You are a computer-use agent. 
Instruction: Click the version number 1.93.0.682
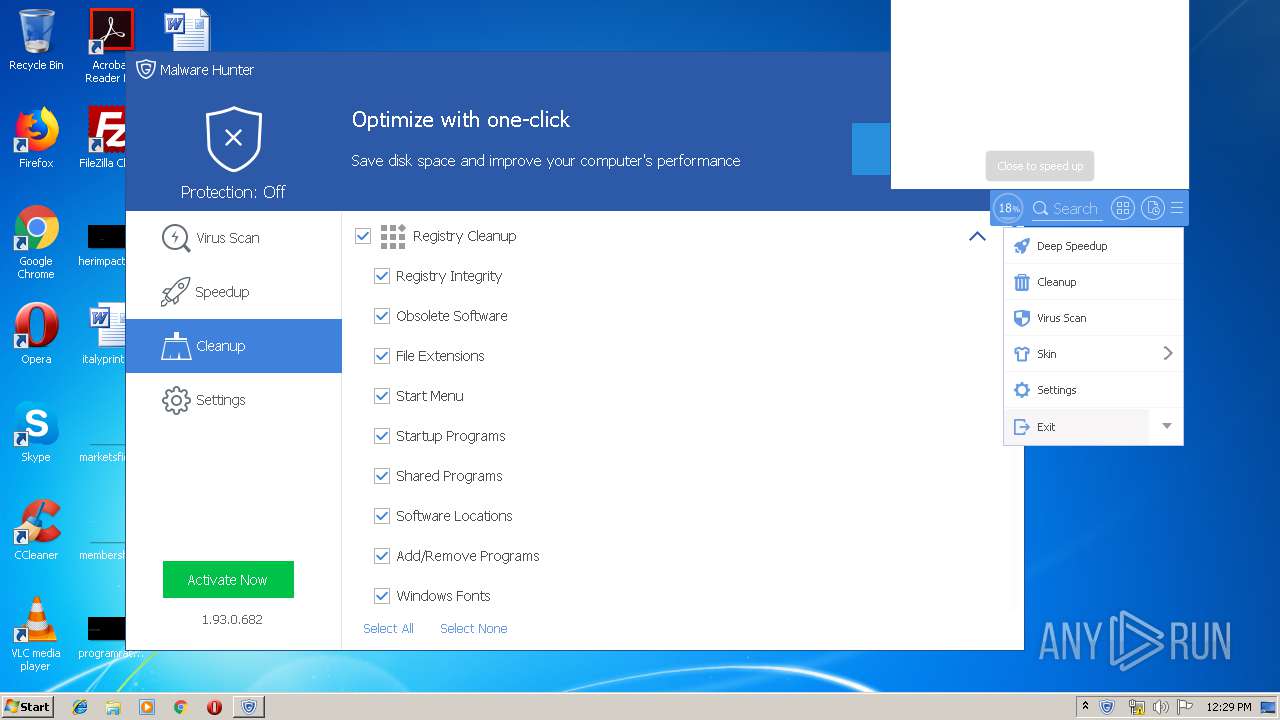(x=232, y=619)
